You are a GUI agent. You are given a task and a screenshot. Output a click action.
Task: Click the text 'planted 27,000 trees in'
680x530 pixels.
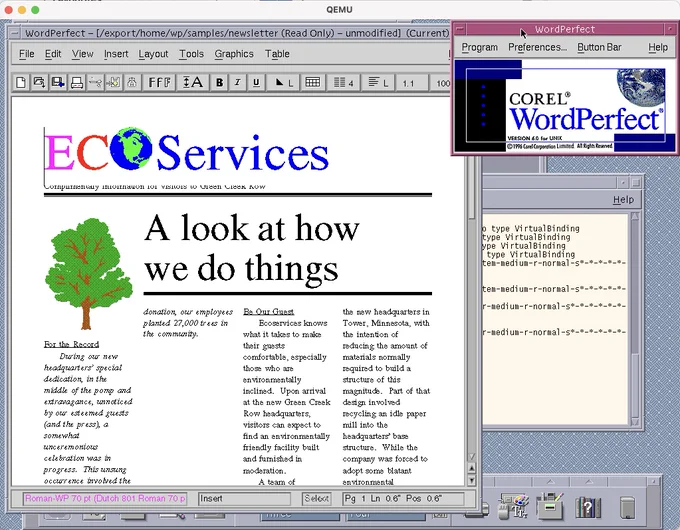tap(186, 323)
